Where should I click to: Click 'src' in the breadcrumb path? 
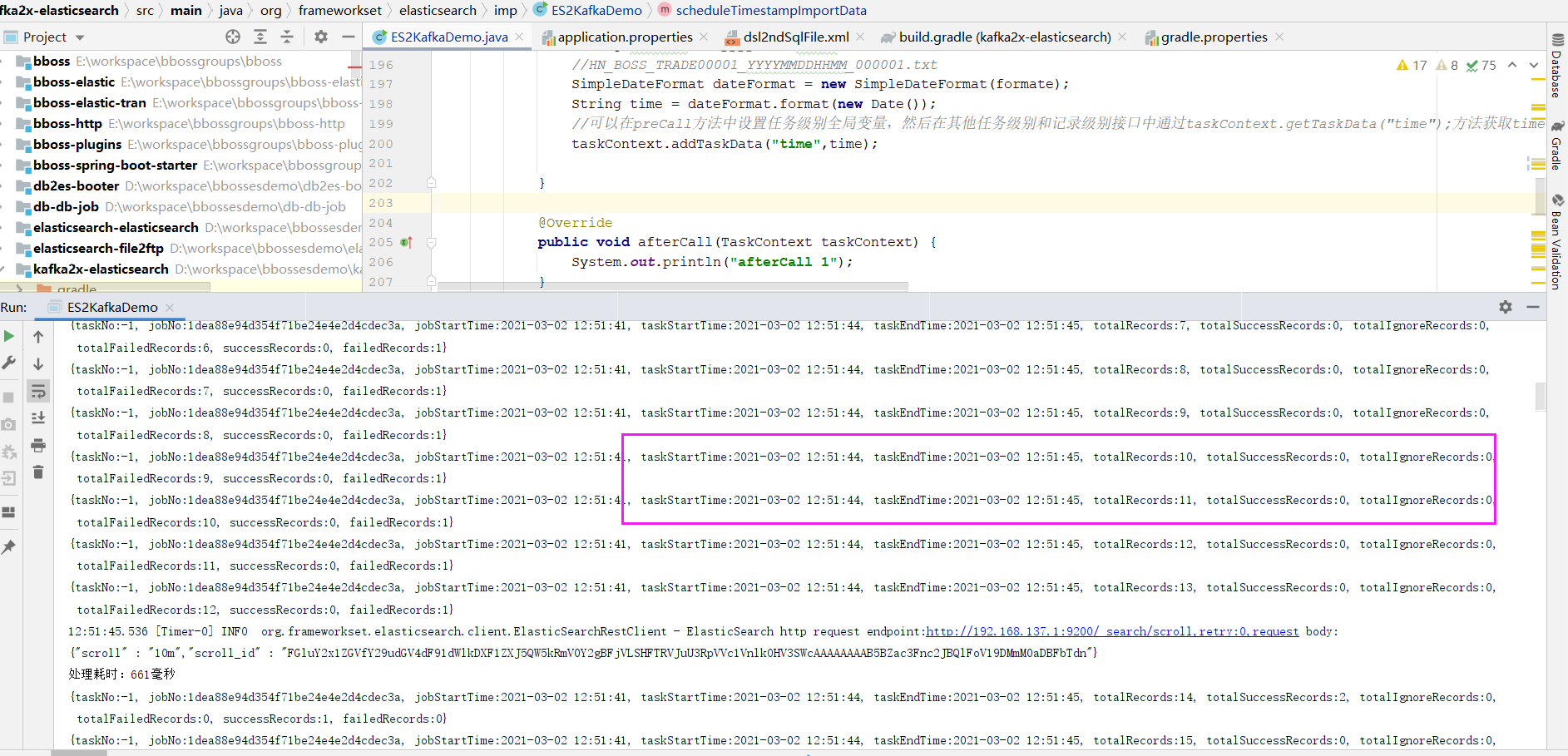(145, 10)
